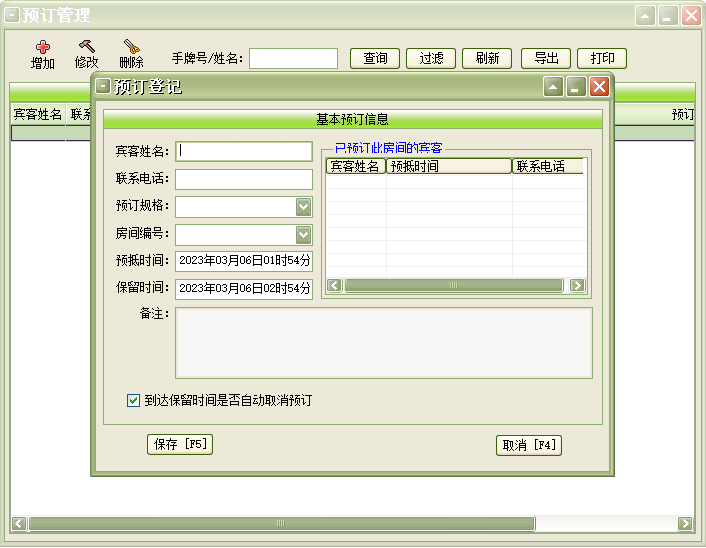Click into the 宾客姓名 input field
Screen dimensions: 706x548
pyautogui.click(x=244, y=152)
